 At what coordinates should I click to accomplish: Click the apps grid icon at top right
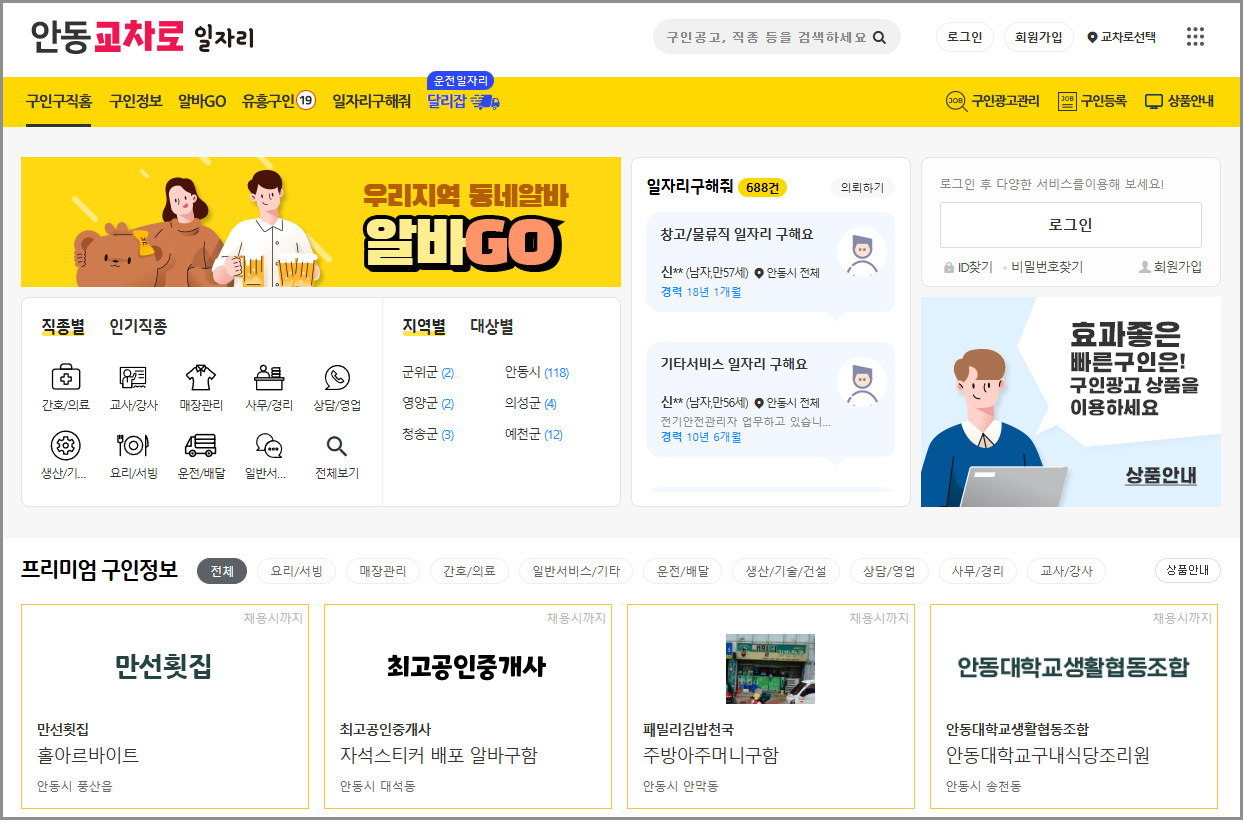[1196, 34]
